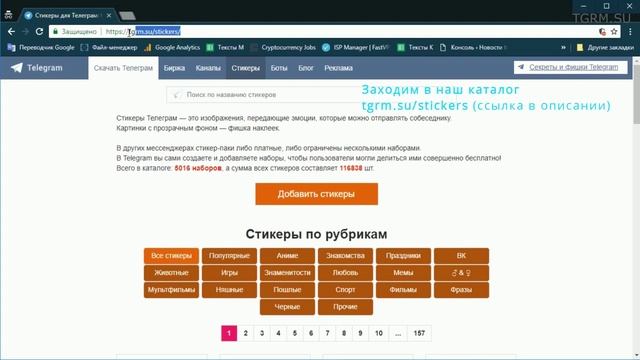Go to pagination page 10
The height and width of the screenshot is (360, 640).
pyautogui.click(x=379, y=333)
